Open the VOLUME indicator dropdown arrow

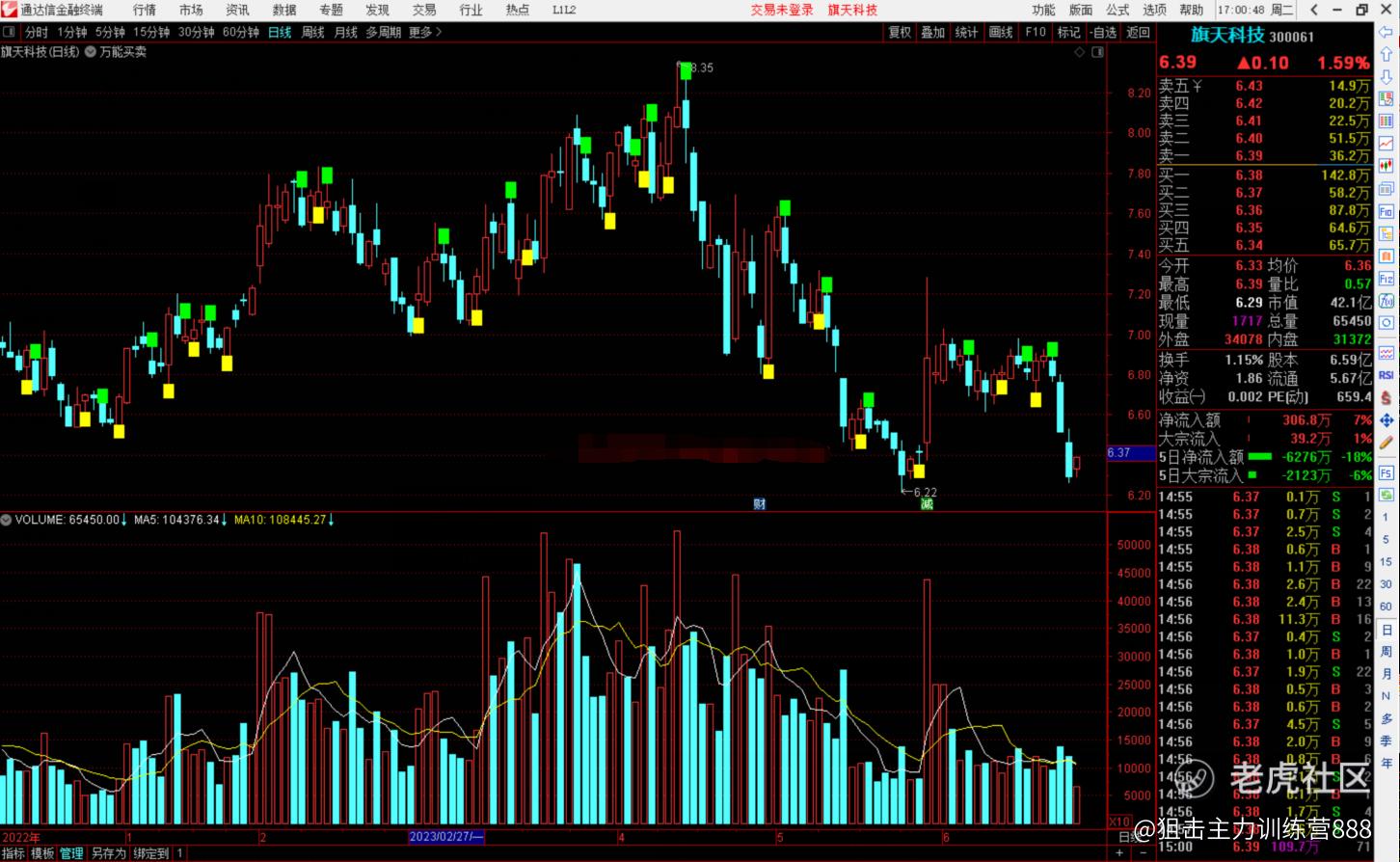(x=6, y=520)
